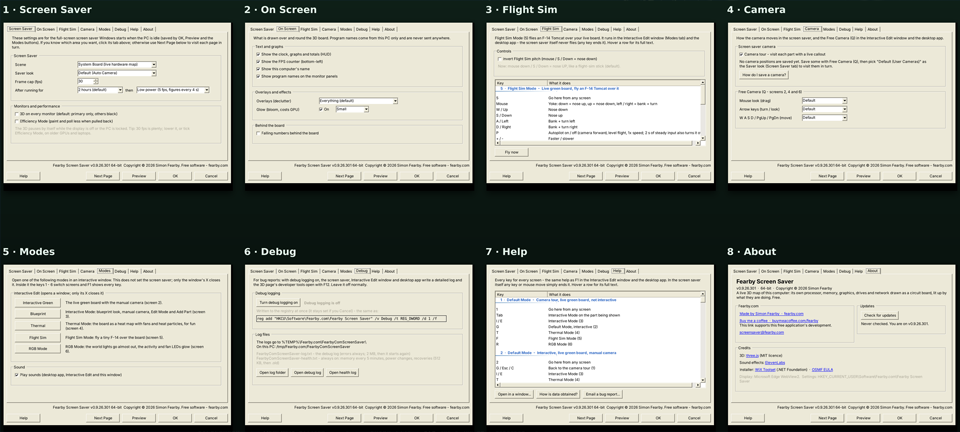This screenshot has height=432, width=960.
Task: Open the Flight Sim tab in panel 2
Action: 310,29
